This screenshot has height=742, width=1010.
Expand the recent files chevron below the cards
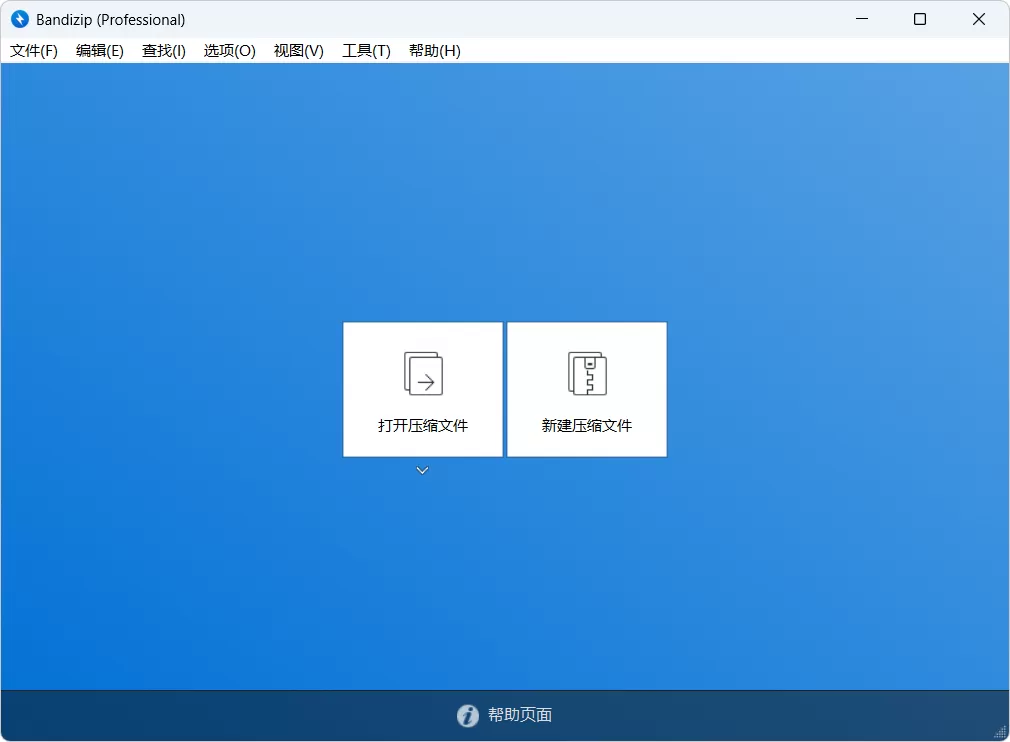point(422,469)
